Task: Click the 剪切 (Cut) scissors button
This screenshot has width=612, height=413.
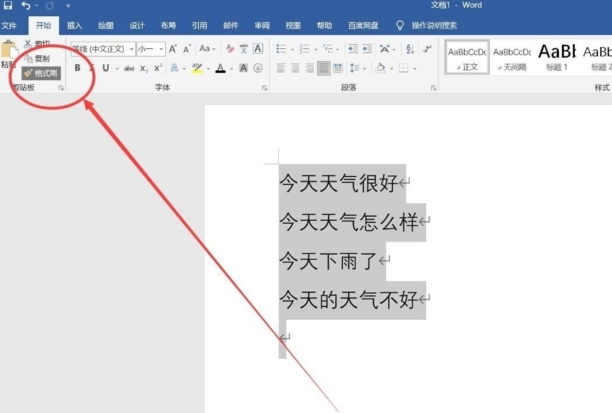Action: [x=37, y=43]
